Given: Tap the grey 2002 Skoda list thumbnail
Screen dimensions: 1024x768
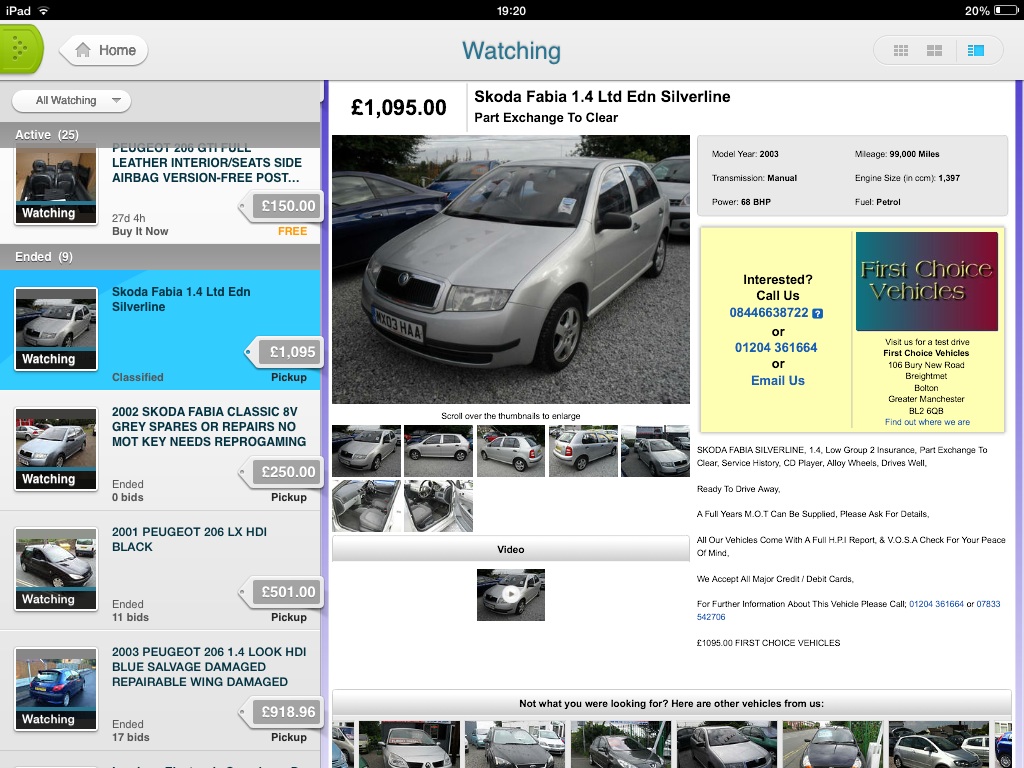Looking at the screenshot, I should click(x=56, y=449).
